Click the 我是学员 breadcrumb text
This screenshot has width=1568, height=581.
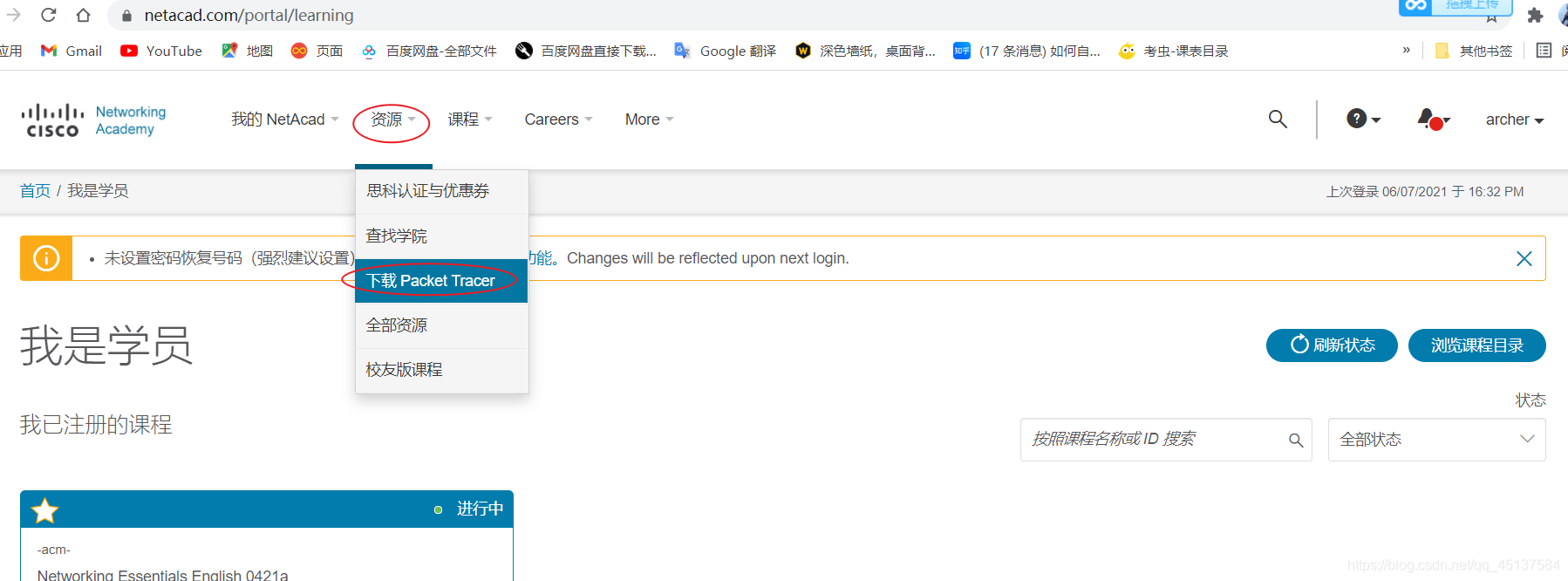[98, 191]
